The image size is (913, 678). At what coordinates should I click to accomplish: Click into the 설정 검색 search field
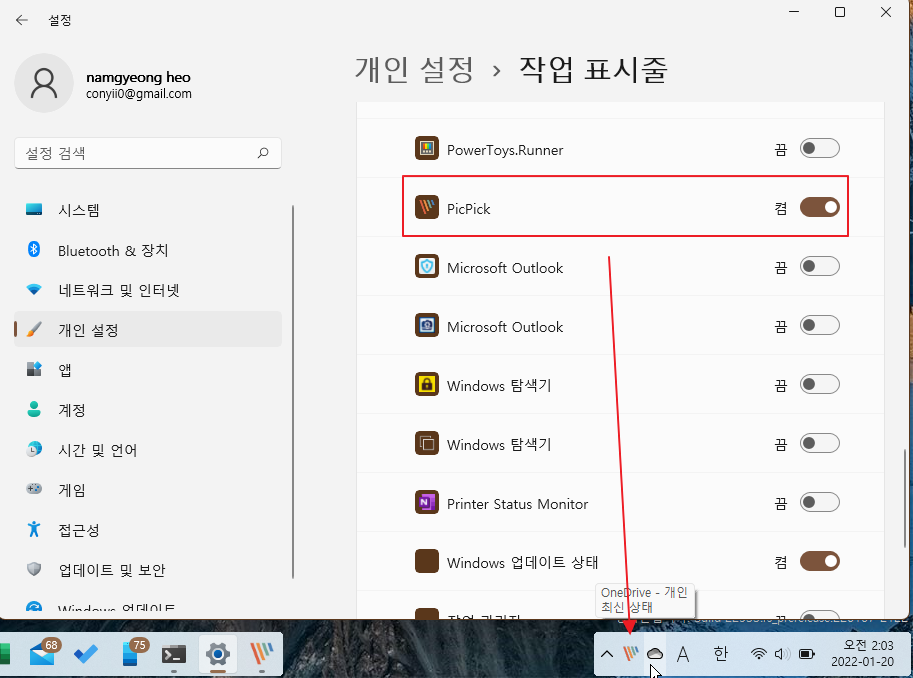click(x=148, y=153)
